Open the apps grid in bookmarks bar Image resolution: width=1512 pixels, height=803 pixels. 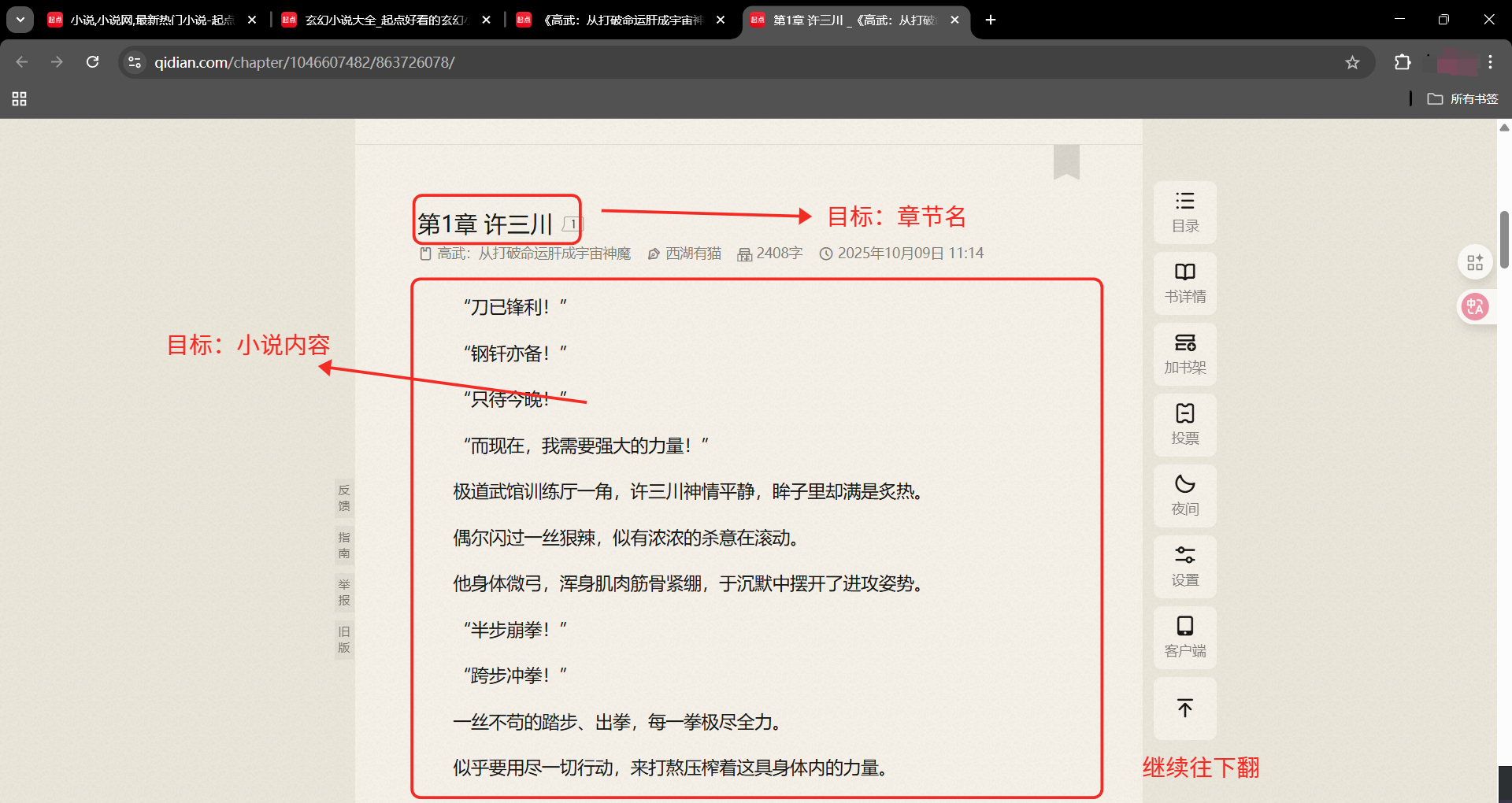point(20,98)
